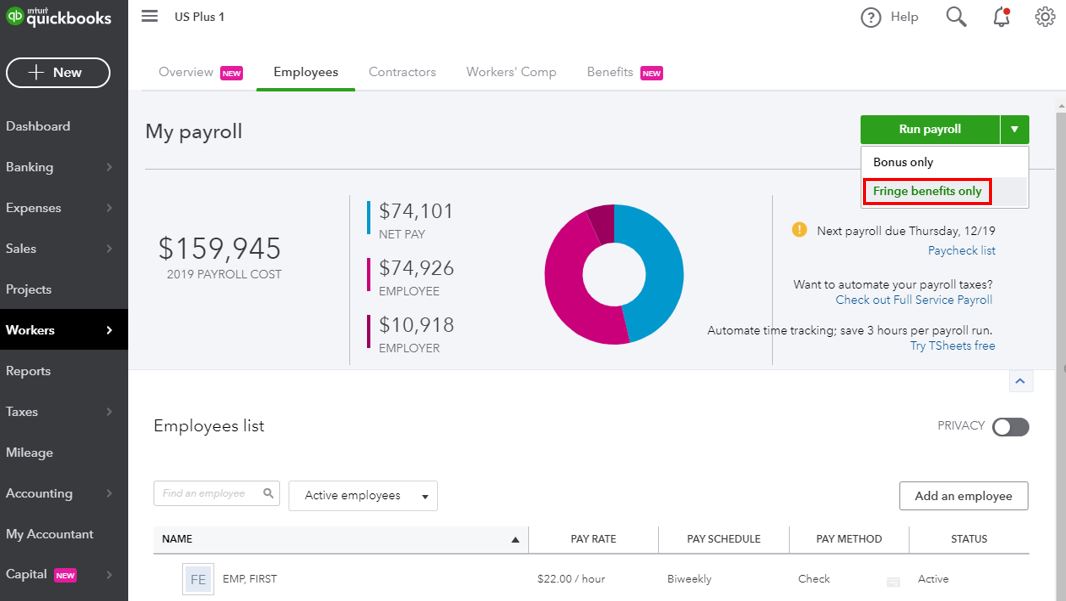
Task: Open the hamburger navigation menu
Action: pyautogui.click(x=149, y=16)
